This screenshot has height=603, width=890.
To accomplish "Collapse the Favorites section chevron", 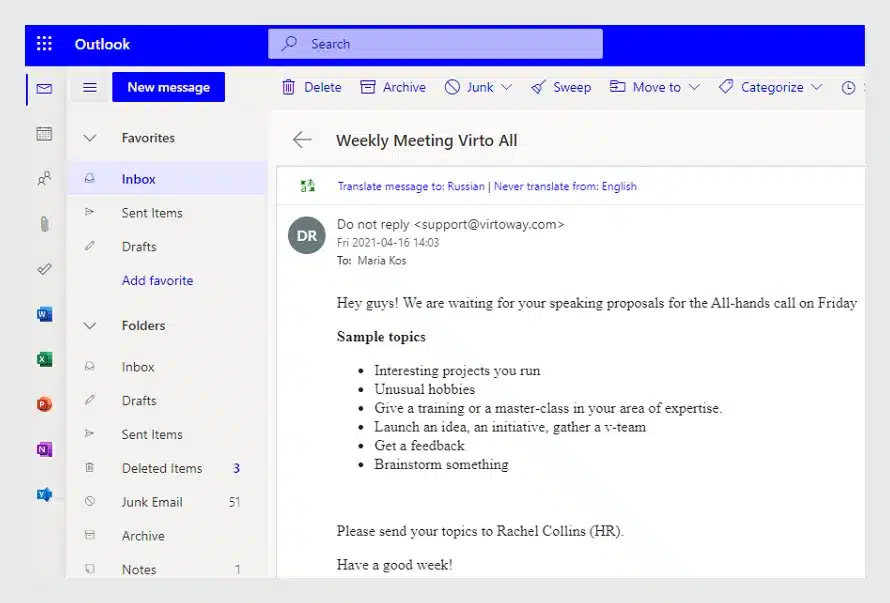I will tap(90, 138).
